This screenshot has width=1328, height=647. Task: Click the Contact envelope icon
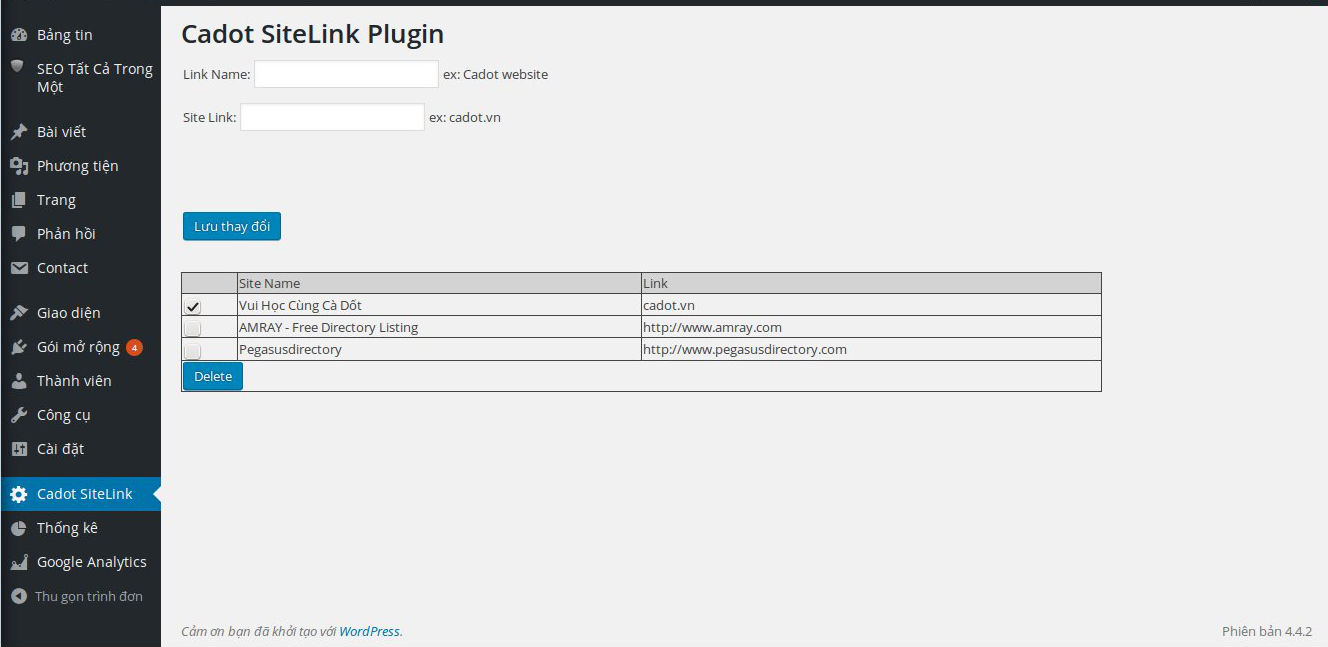tap(18, 268)
